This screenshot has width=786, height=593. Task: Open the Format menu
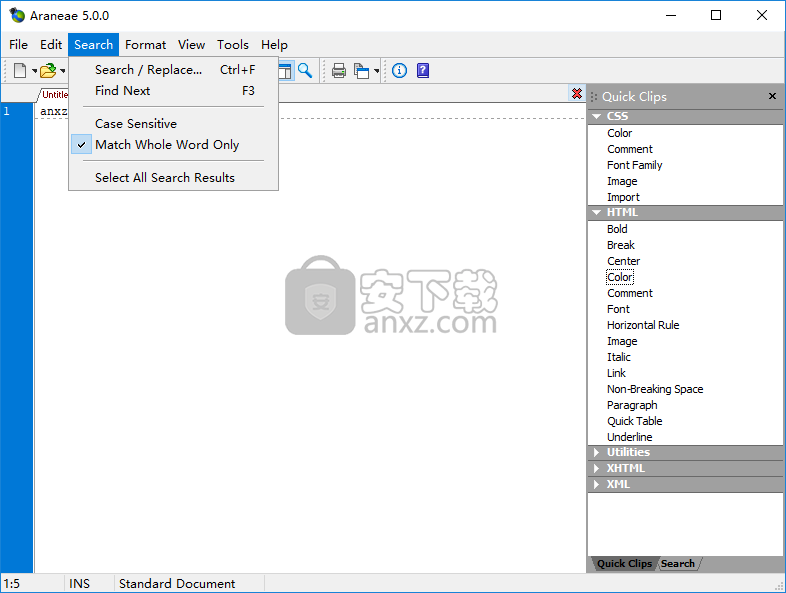(145, 45)
